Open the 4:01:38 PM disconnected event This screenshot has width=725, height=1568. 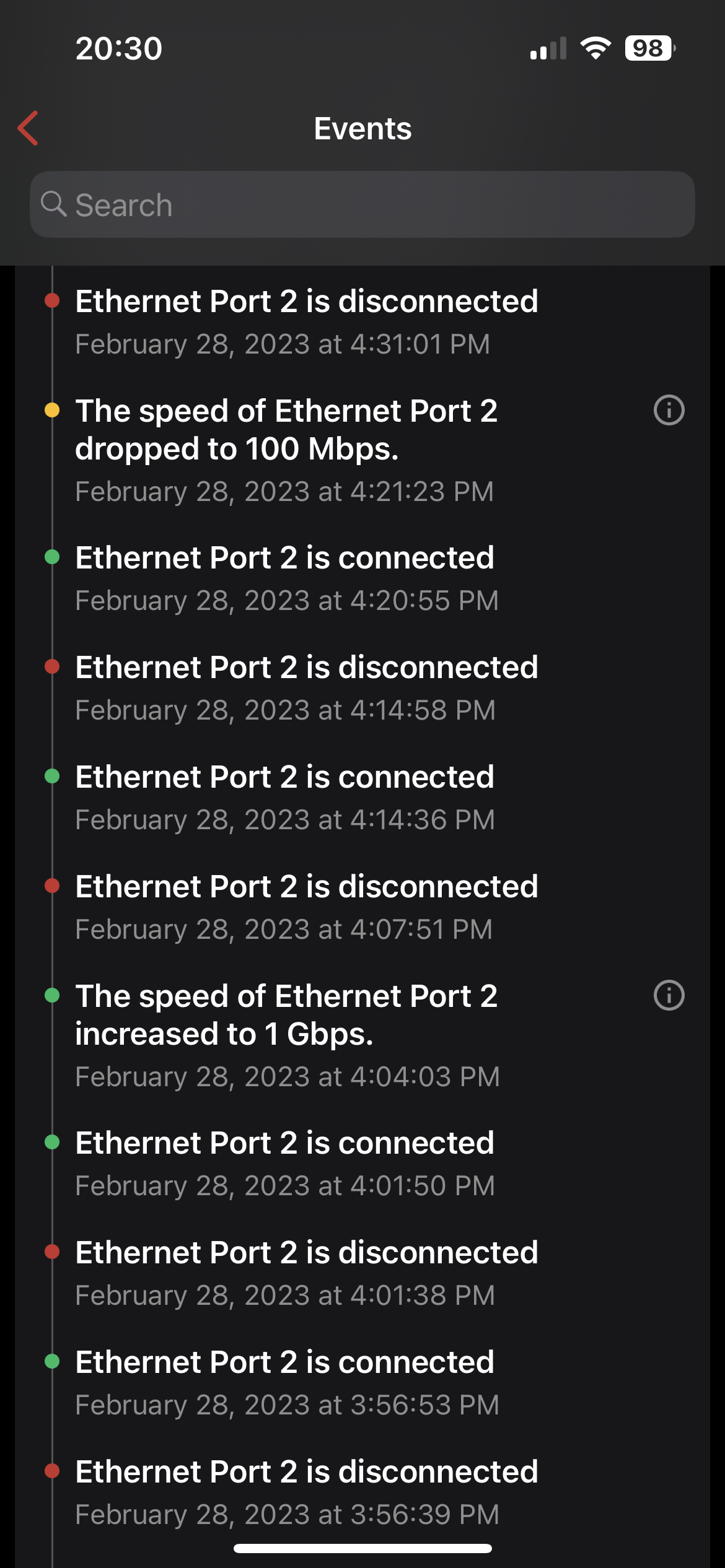point(307,1273)
